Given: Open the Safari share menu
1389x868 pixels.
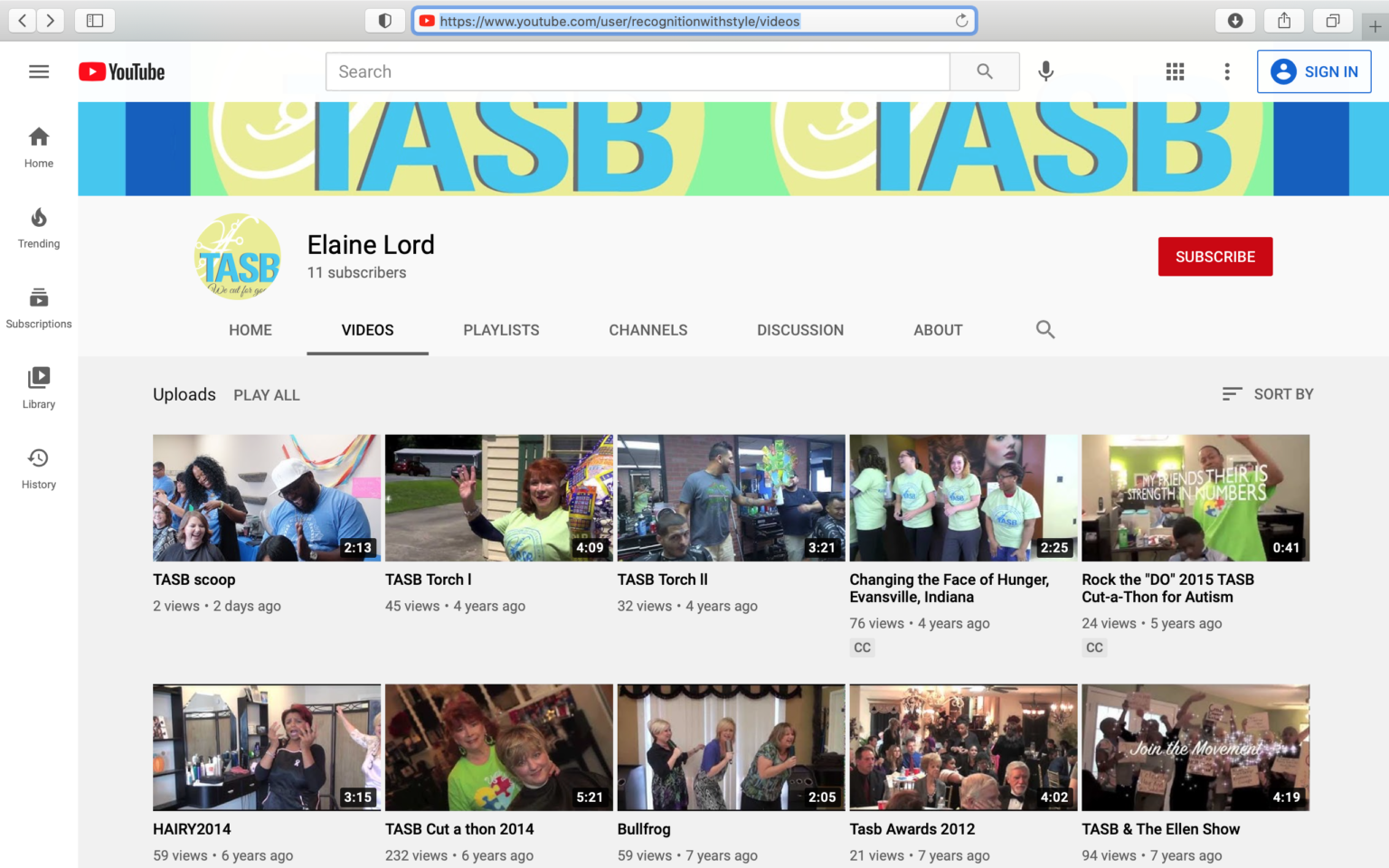Looking at the screenshot, I should click(x=1283, y=21).
